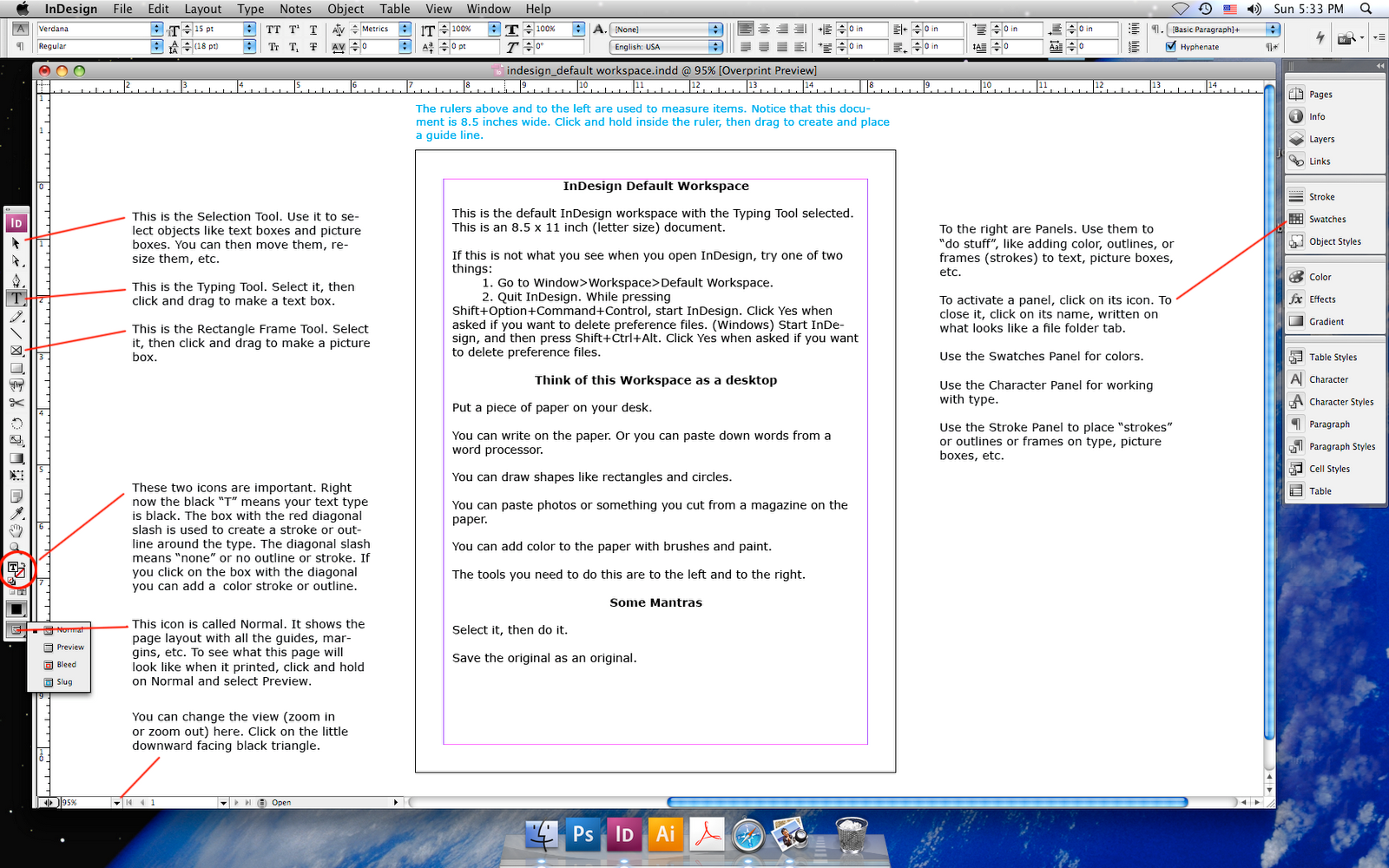Select the Note tool
This screenshot has height=868, width=1389.
pyautogui.click(x=16, y=496)
